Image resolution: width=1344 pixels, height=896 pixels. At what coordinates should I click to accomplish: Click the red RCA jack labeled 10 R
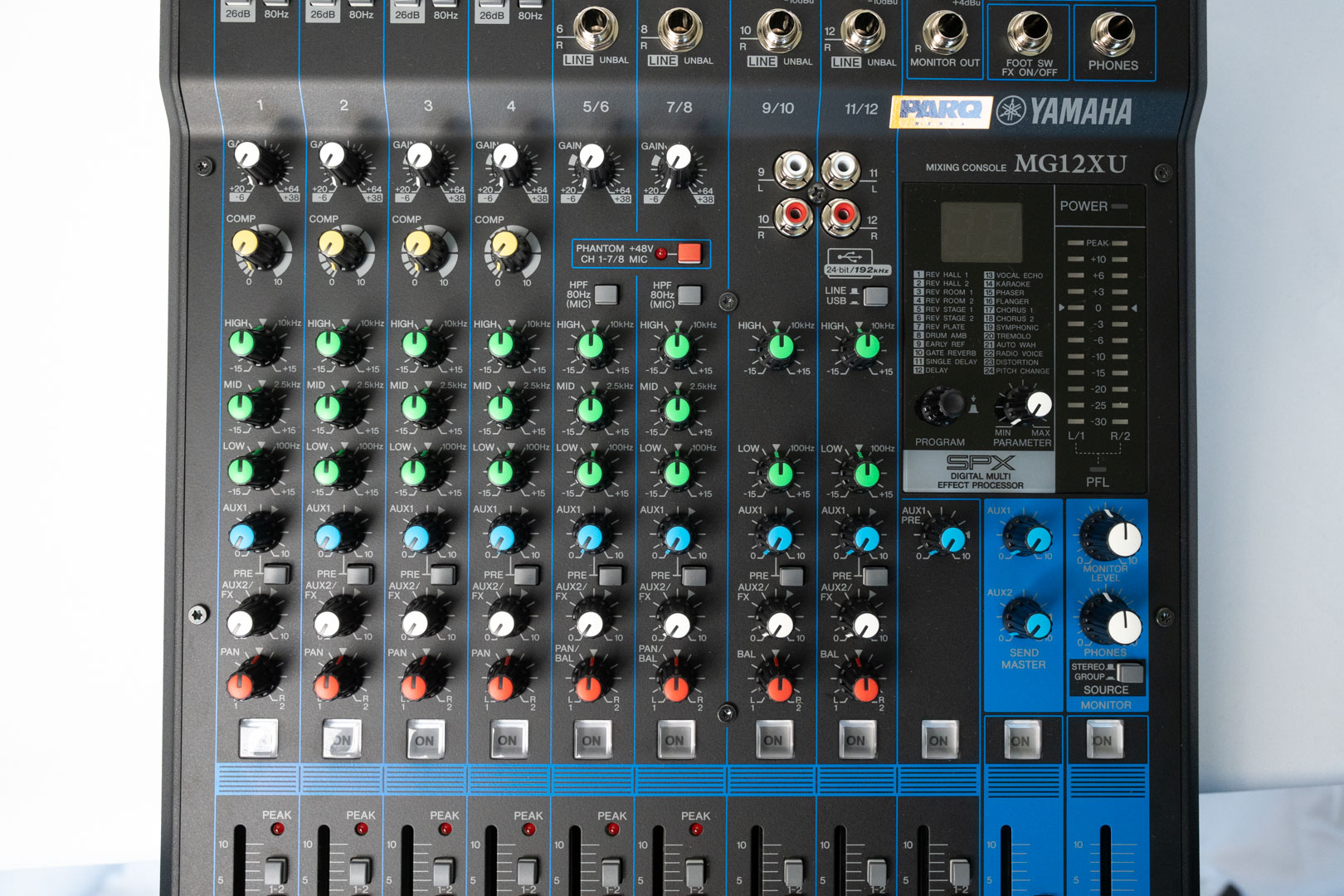(x=794, y=216)
